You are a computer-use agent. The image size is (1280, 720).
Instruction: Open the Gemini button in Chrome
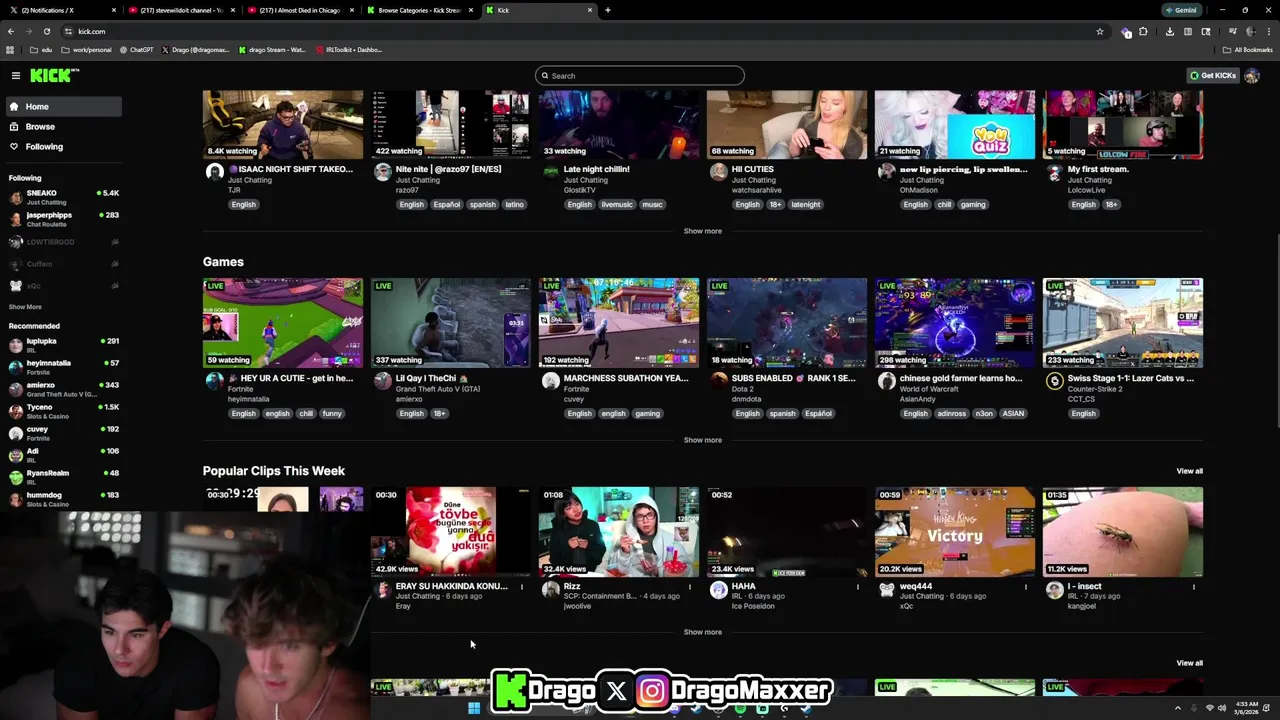[x=1181, y=10]
